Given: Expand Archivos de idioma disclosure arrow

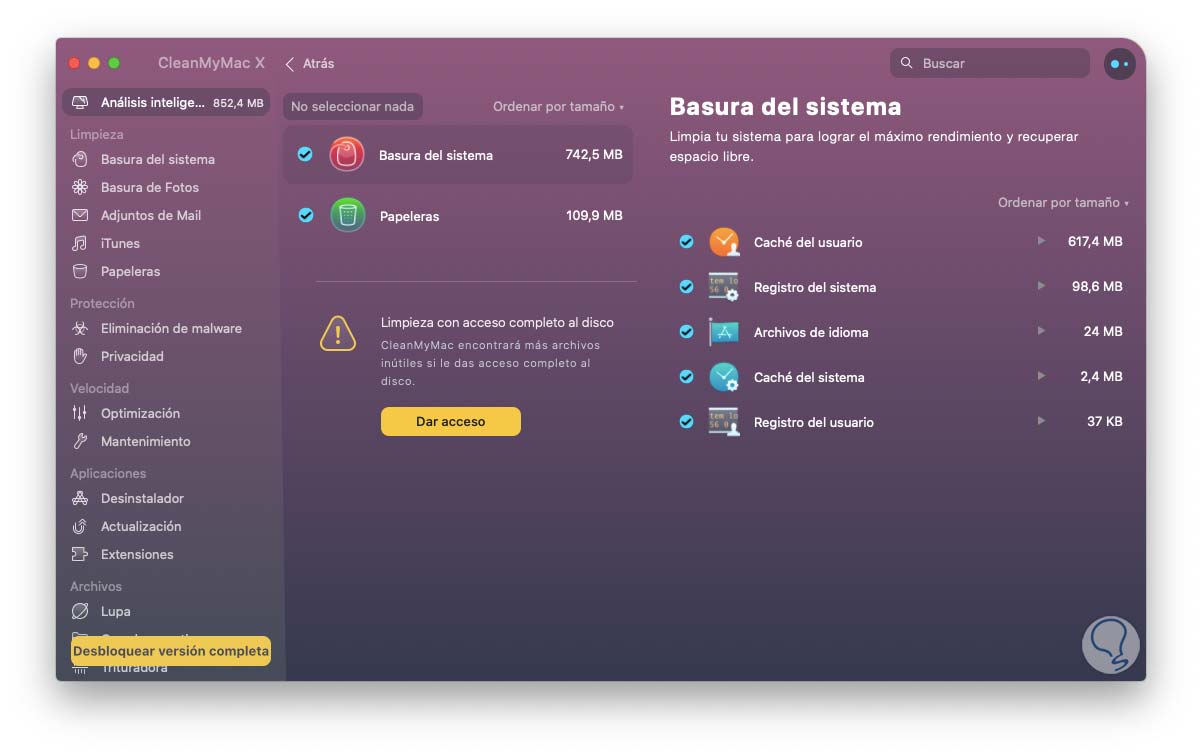Looking at the screenshot, I should pyautogui.click(x=1041, y=331).
